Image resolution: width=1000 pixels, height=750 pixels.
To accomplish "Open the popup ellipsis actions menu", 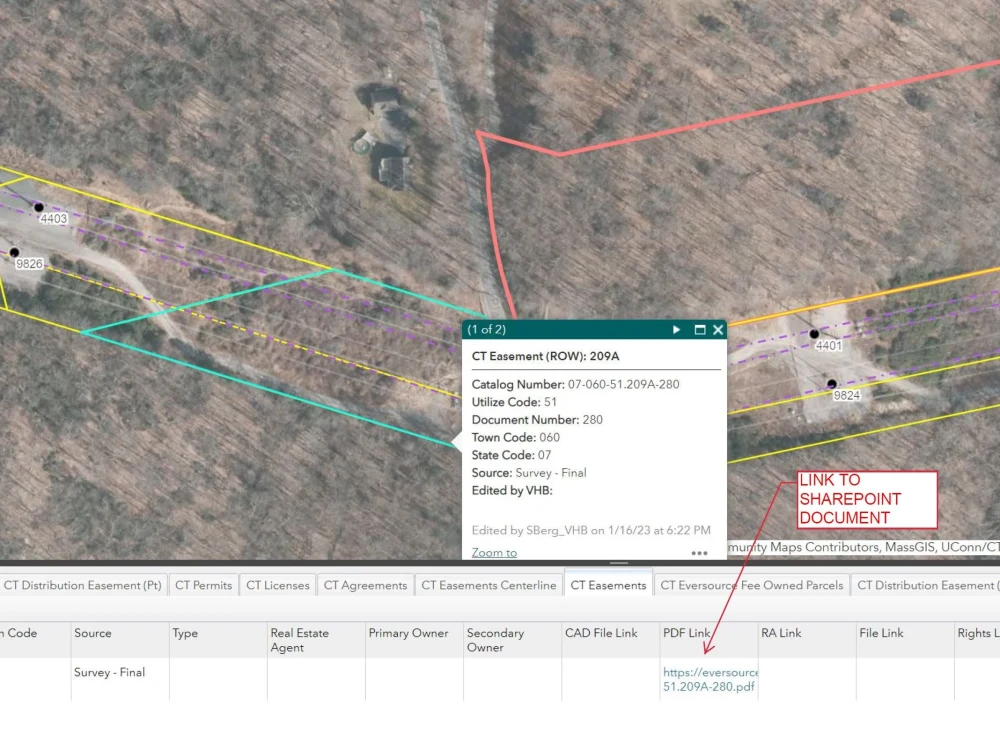I will 700,553.
